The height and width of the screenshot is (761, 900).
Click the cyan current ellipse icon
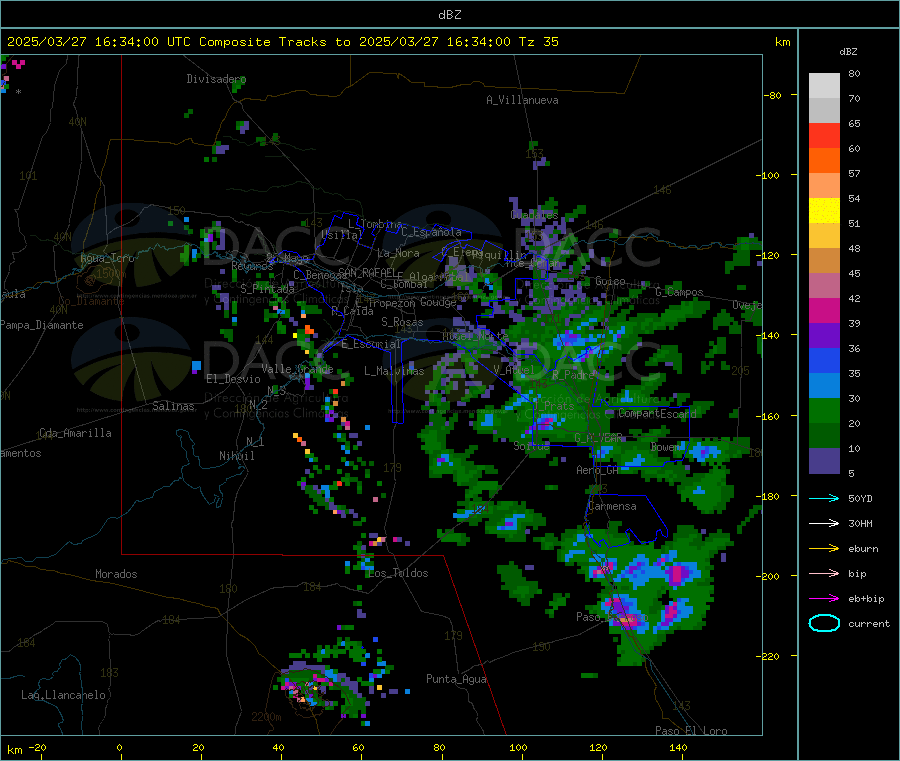coord(824,623)
